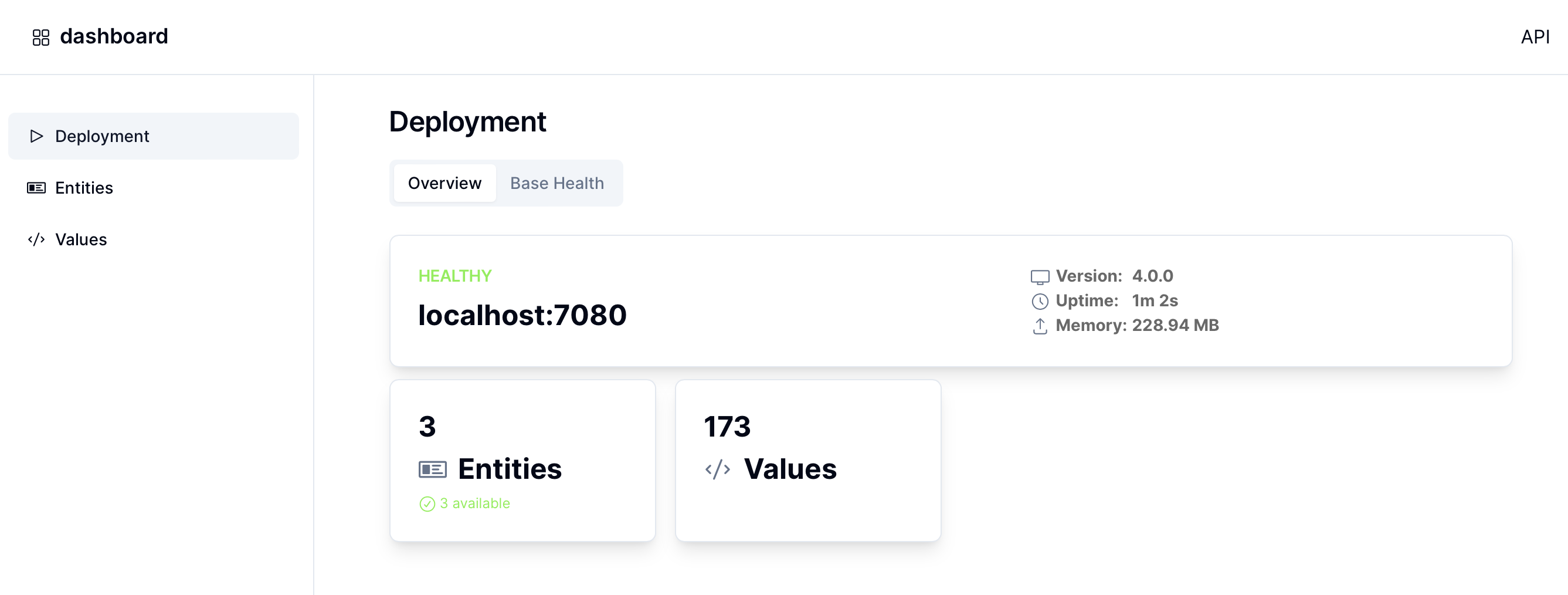The width and height of the screenshot is (1568, 595).
Task: Click the monitor icon beside Version
Action: (x=1040, y=277)
